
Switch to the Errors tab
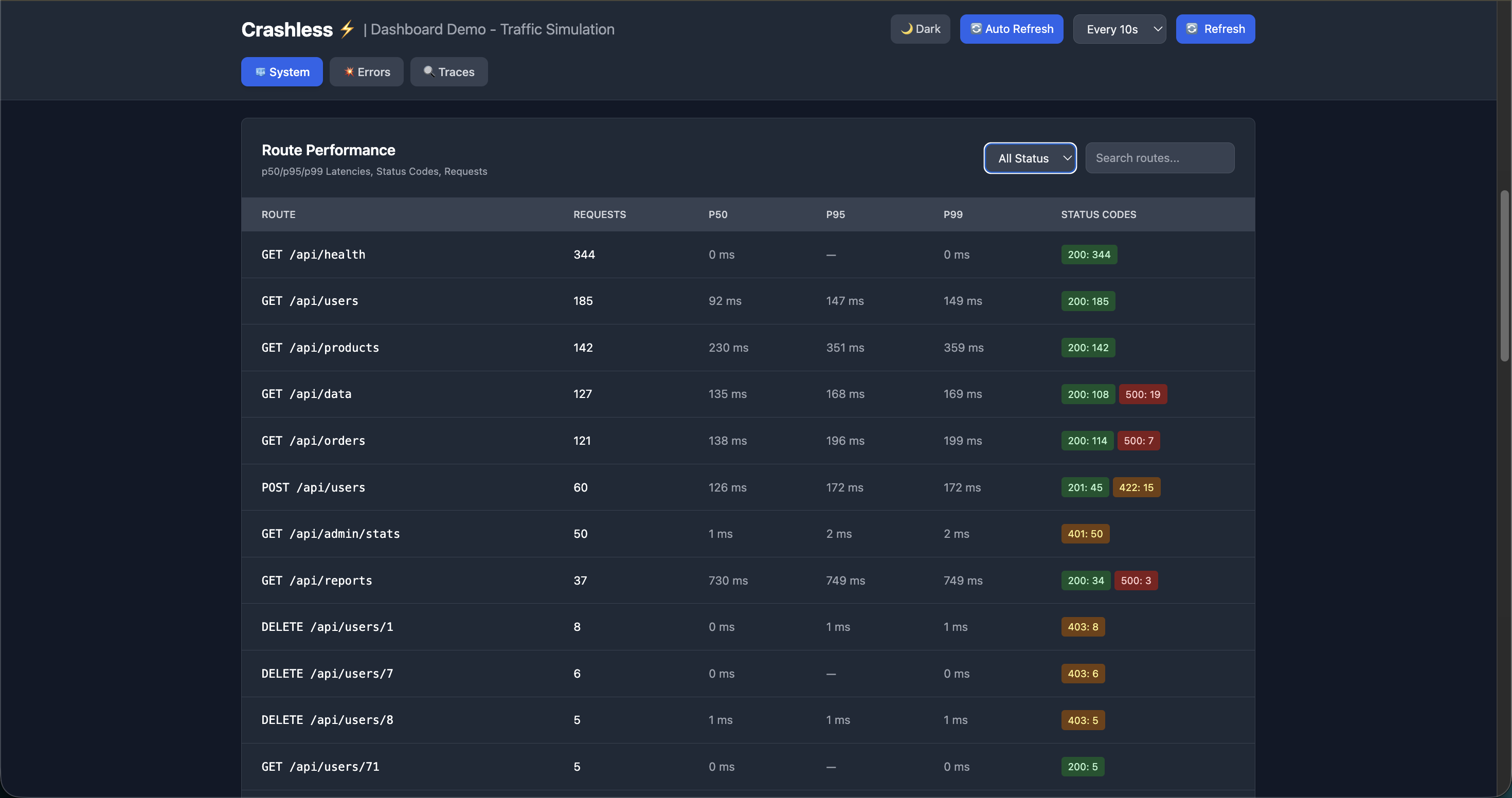point(366,71)
